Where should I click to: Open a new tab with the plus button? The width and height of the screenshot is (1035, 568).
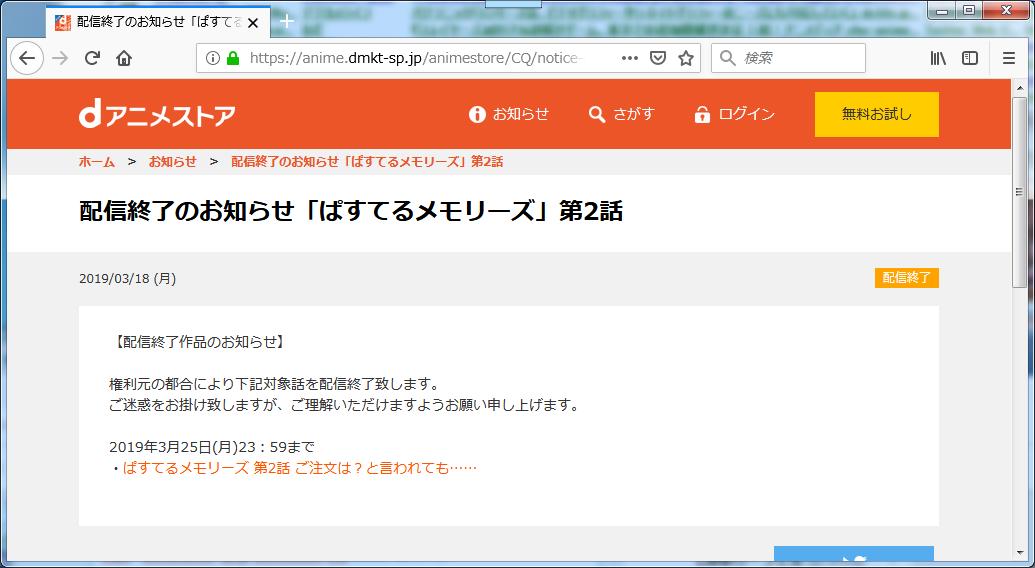tap(286, 21)
